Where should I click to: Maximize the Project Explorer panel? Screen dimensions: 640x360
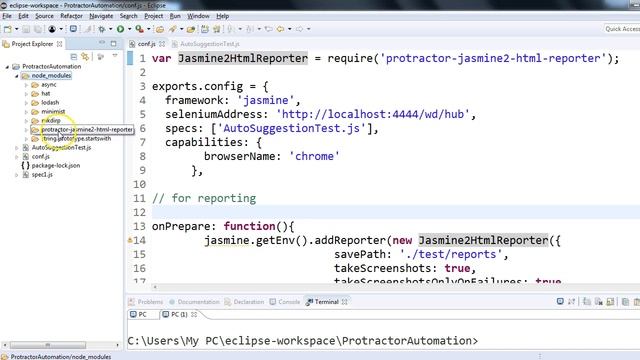click(x=113, y=43)
